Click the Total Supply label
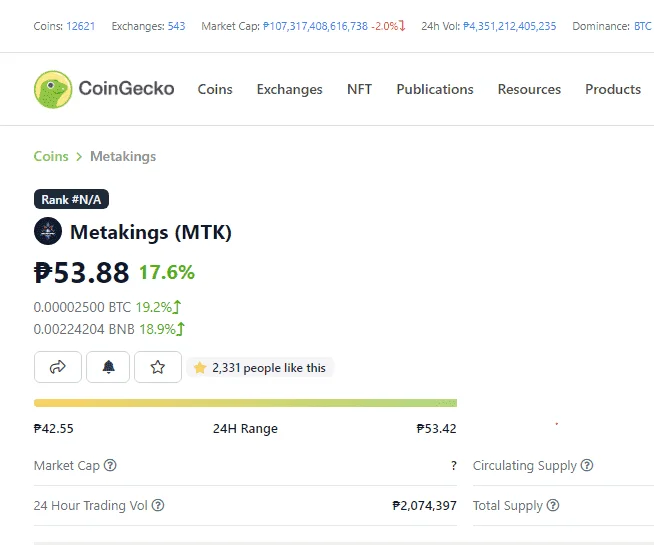The height and width of the screenshot is (545, 654). 508,505
